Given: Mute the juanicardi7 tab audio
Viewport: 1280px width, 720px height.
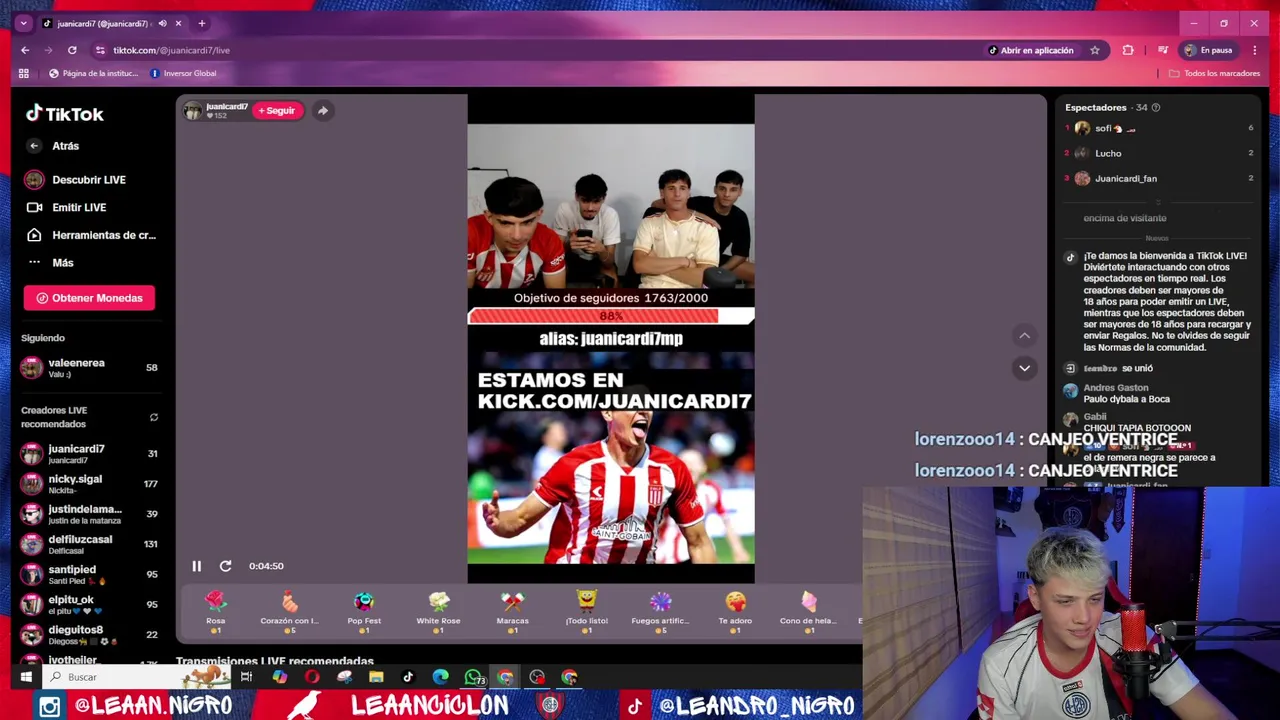Looking at the screenshot, I should tap(162, 23).
